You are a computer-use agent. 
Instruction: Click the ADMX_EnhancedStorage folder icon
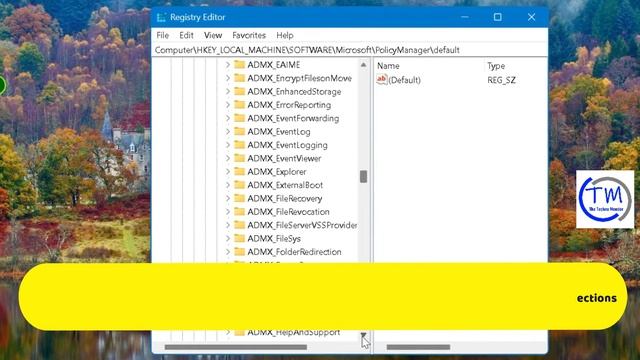coord(240,91)
